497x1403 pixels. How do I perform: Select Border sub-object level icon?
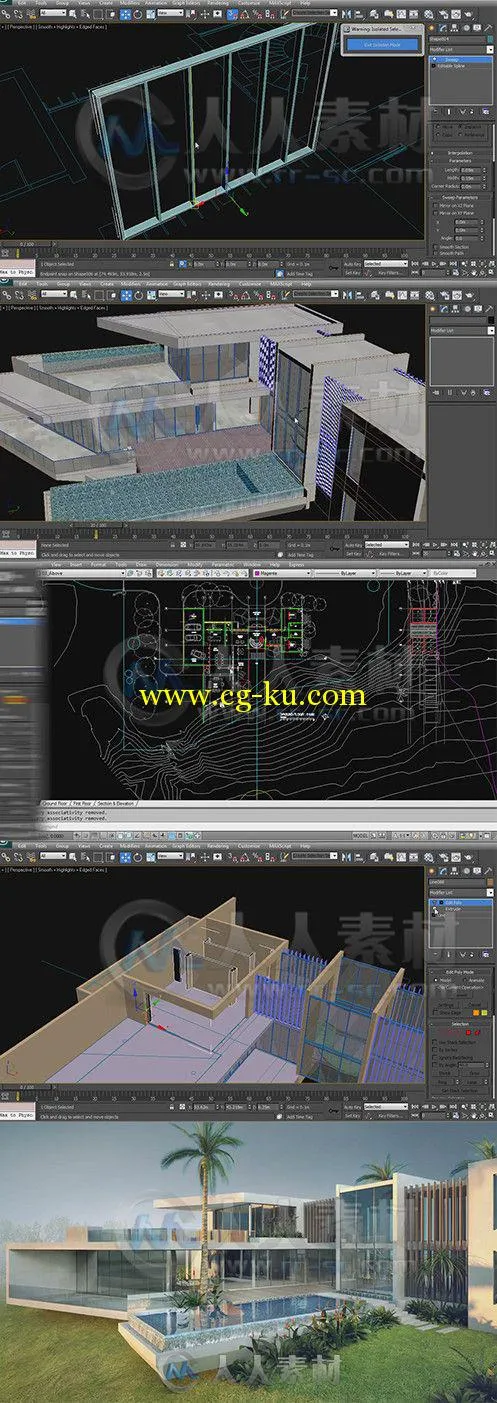pos(459,1032)
